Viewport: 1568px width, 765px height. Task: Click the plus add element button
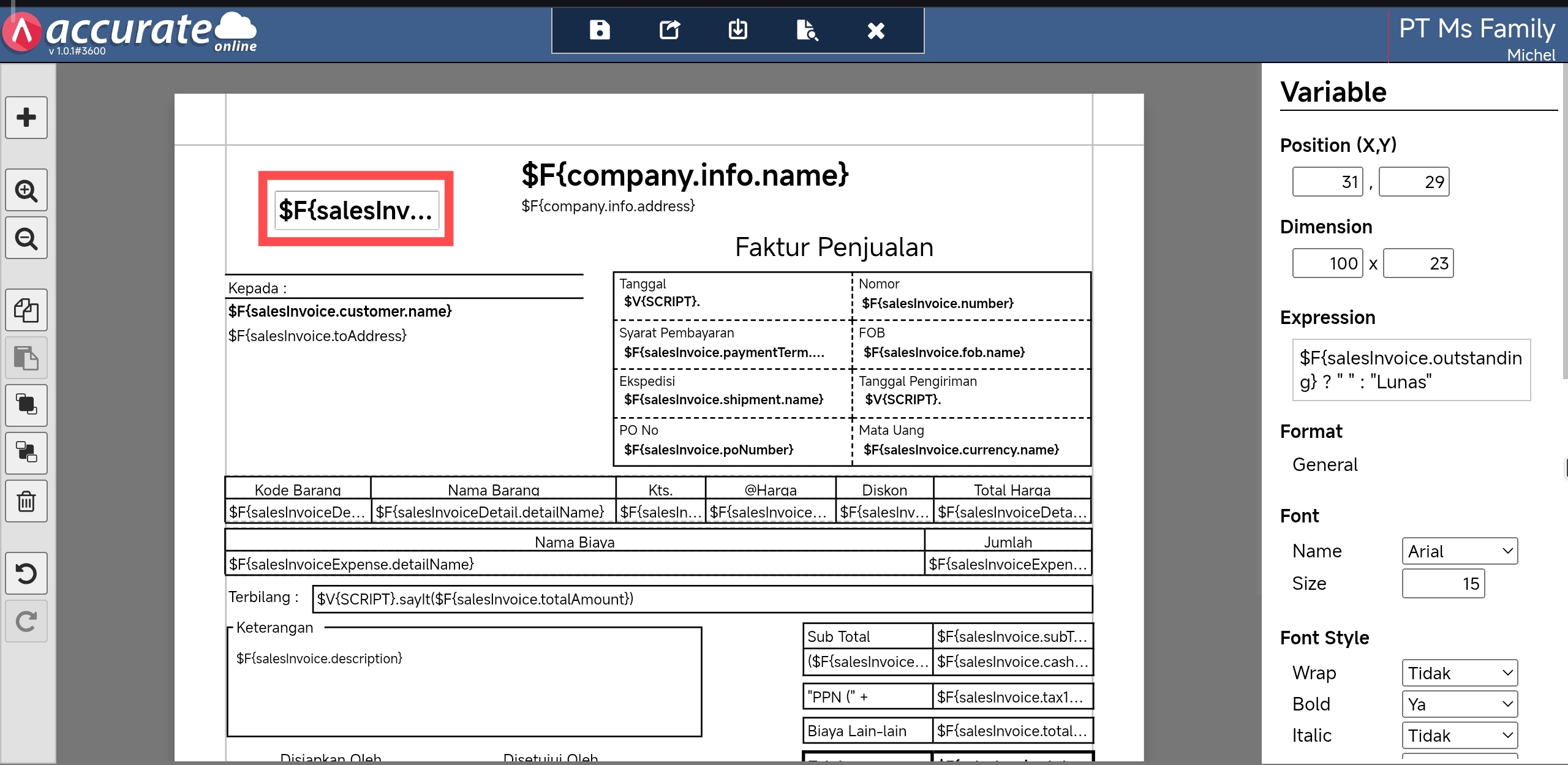pos(26,118)
